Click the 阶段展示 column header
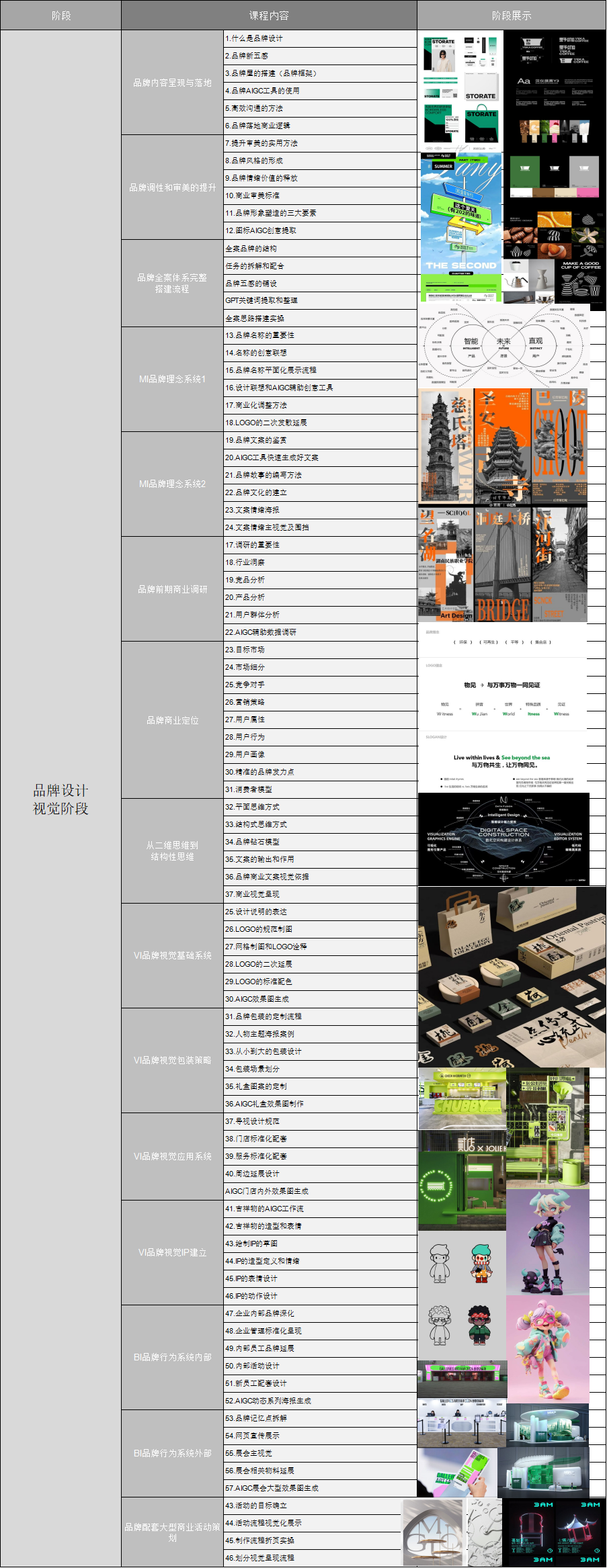The height and width of the screenshot is (1568, 607). click(512, 15)
